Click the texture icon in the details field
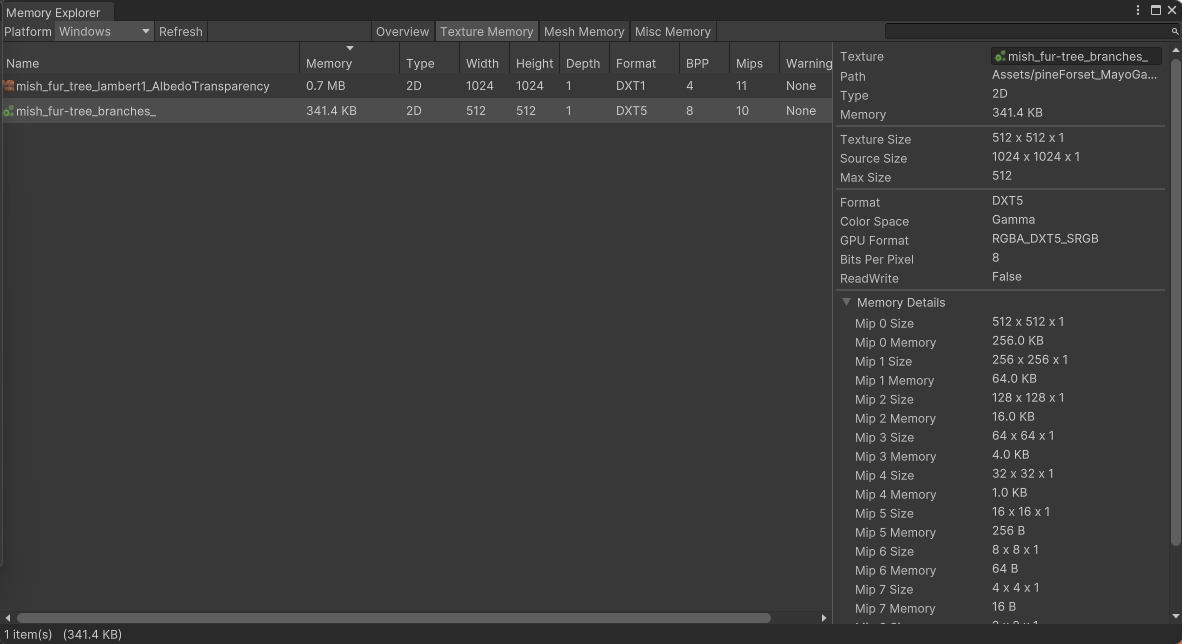Viewport: 1182px width, 644px height. pyautogui.click(x=1000, y=57)
